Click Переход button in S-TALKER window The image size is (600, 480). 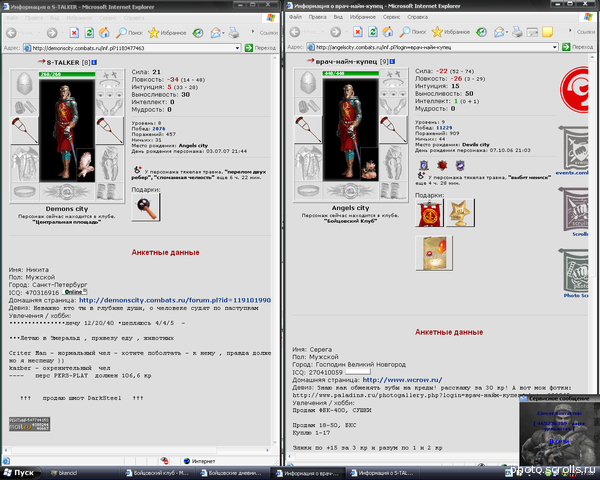260,48
